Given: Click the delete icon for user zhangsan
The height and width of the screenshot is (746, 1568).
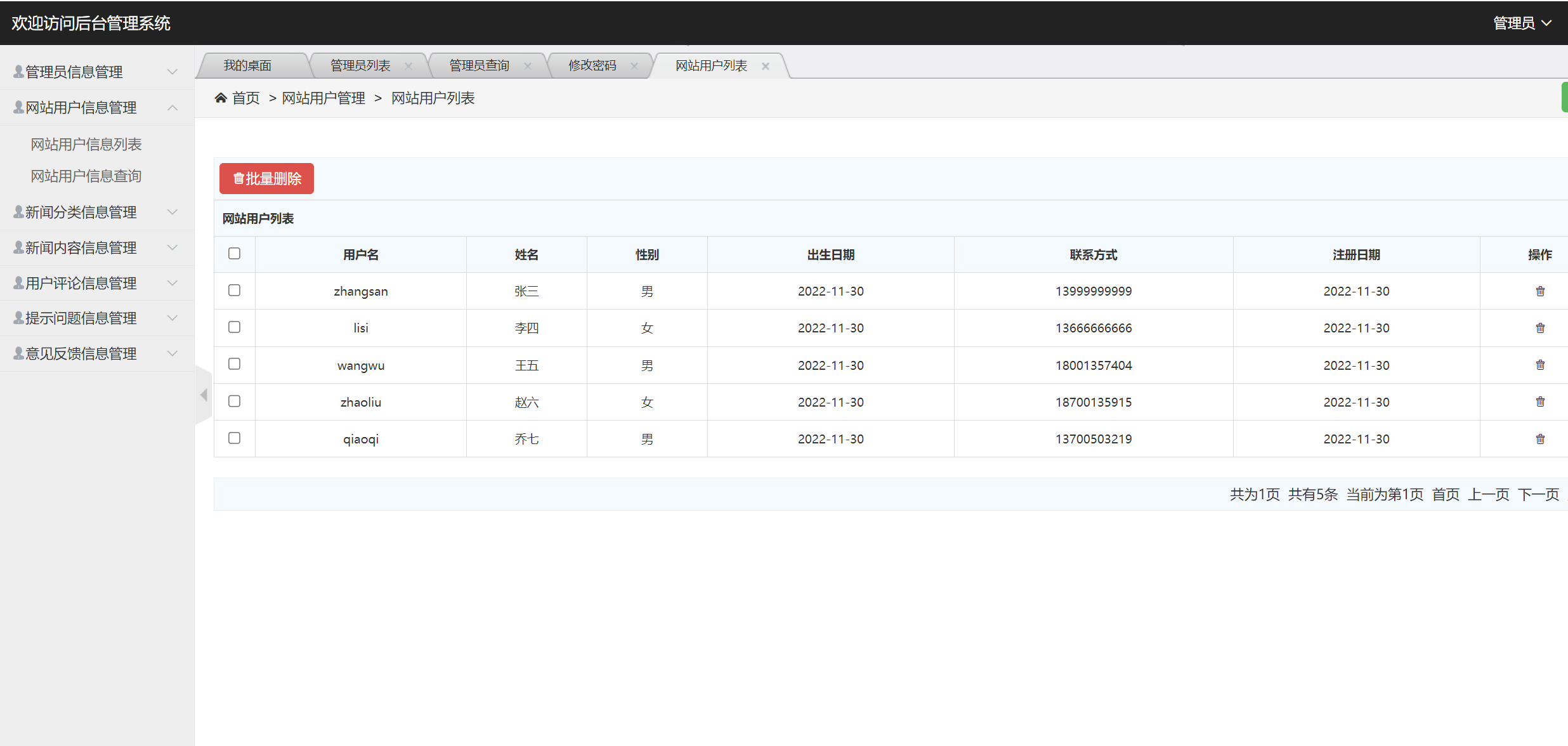Looking at the screenshot, I should point(1540,291).
